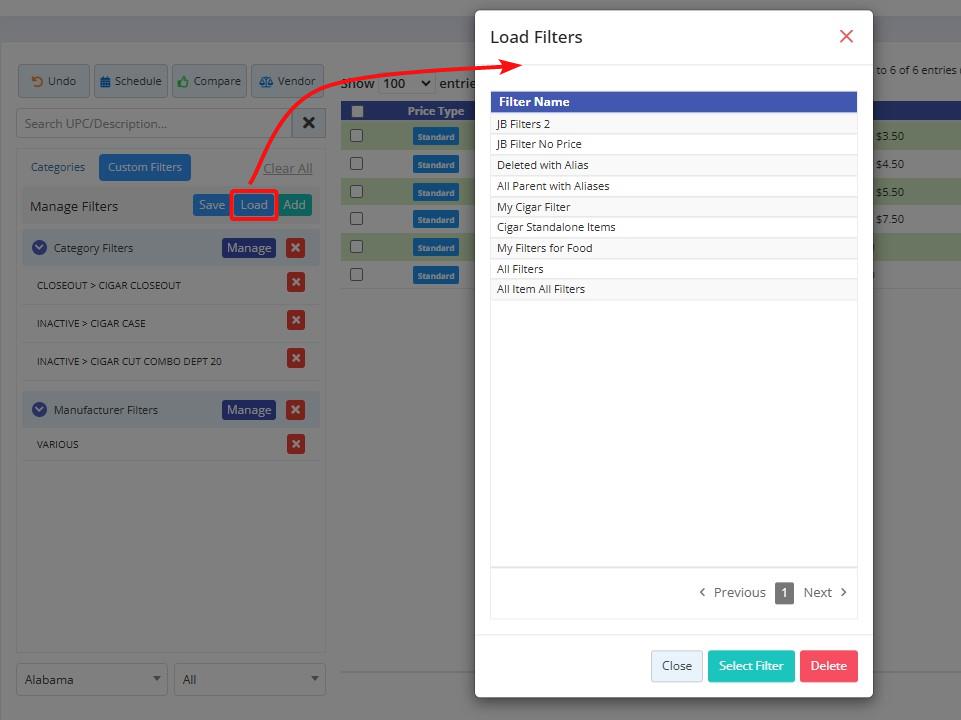Click the Standard badge in the $3.50 row
The image size is (961, 720).
436,137
